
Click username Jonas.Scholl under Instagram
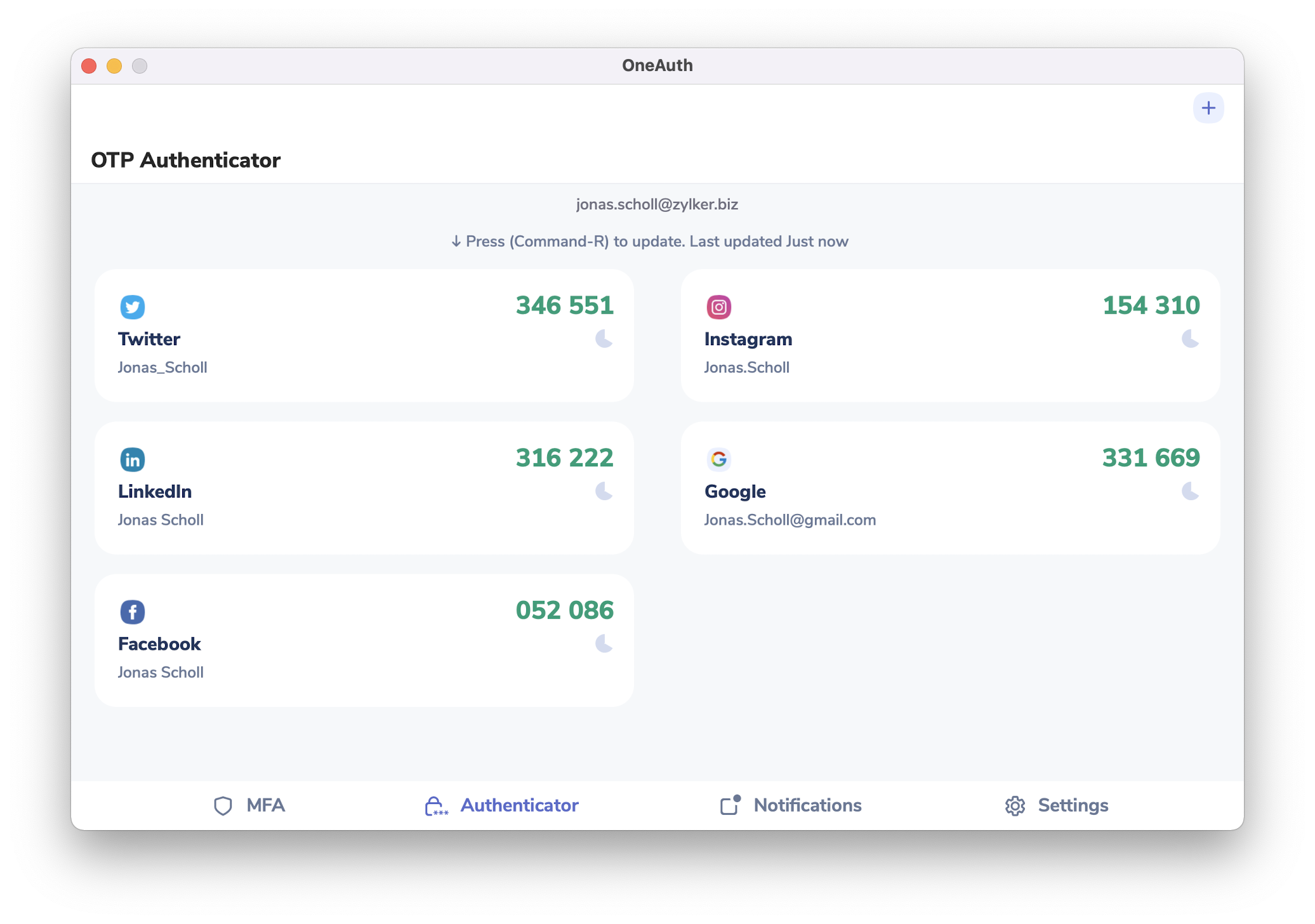pyautogui.click(x=747, y=367)
